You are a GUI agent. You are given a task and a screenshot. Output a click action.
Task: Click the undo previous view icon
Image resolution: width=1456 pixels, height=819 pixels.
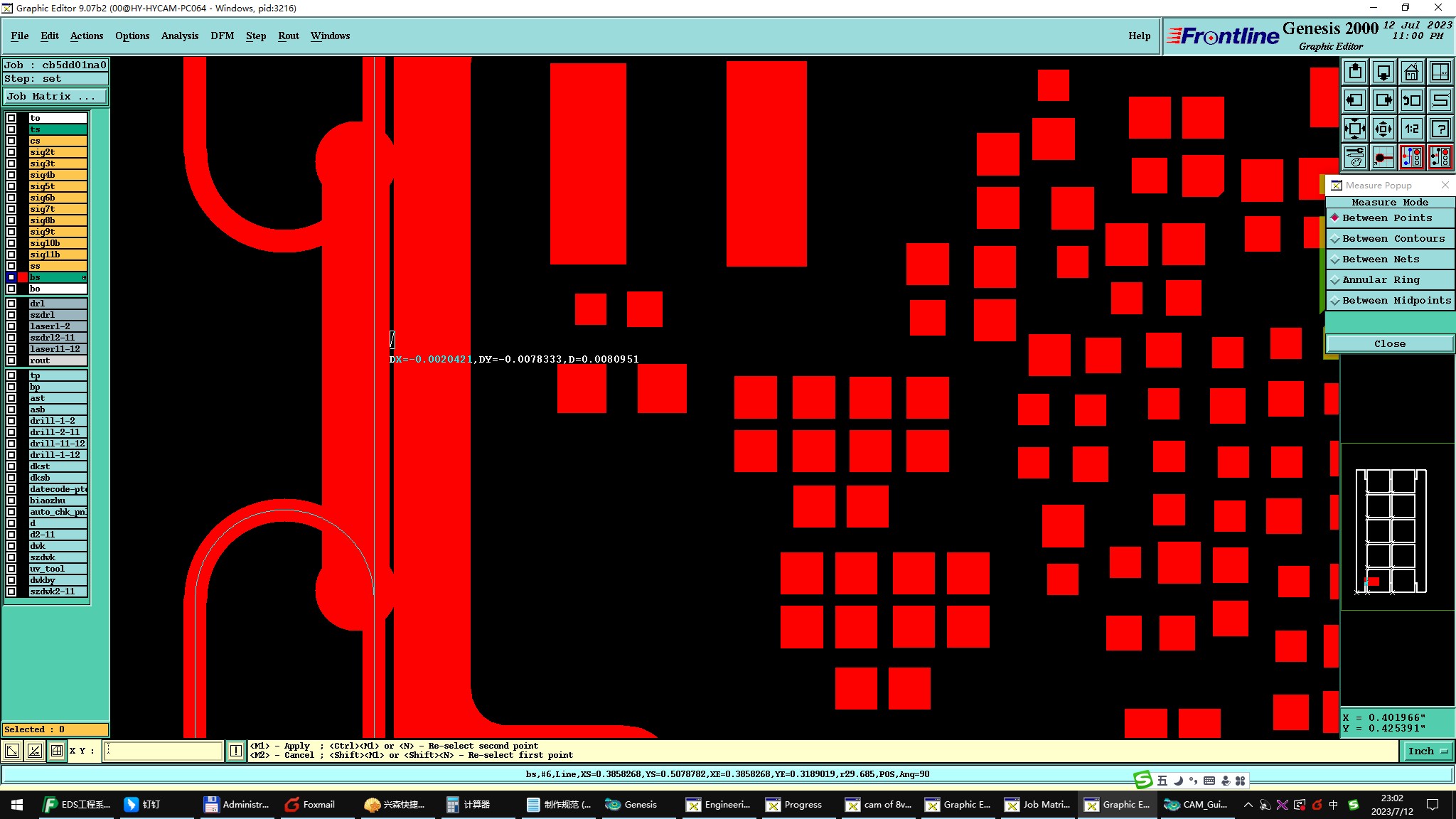coord(1411,100)
